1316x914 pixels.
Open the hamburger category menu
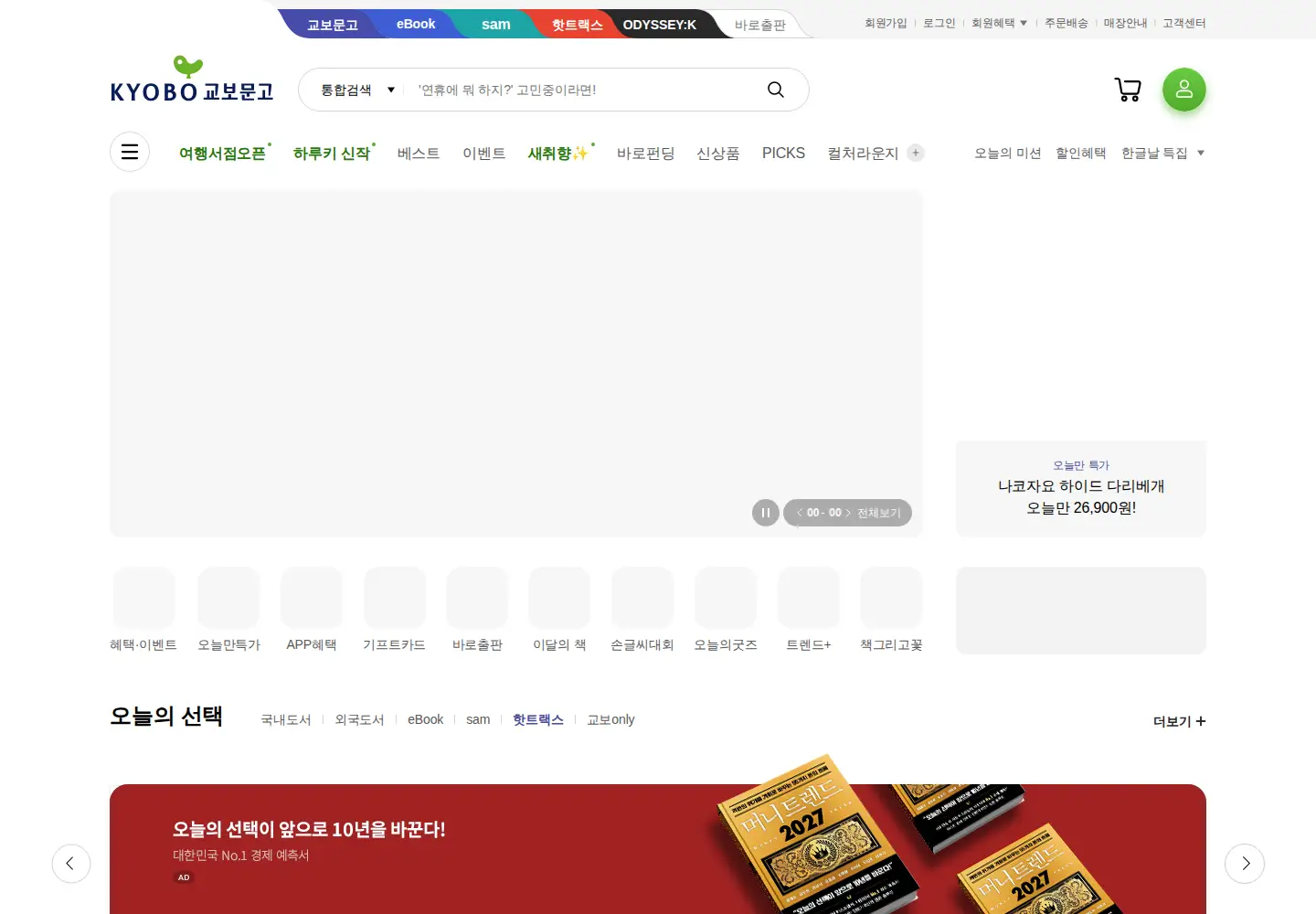[130, 152]
